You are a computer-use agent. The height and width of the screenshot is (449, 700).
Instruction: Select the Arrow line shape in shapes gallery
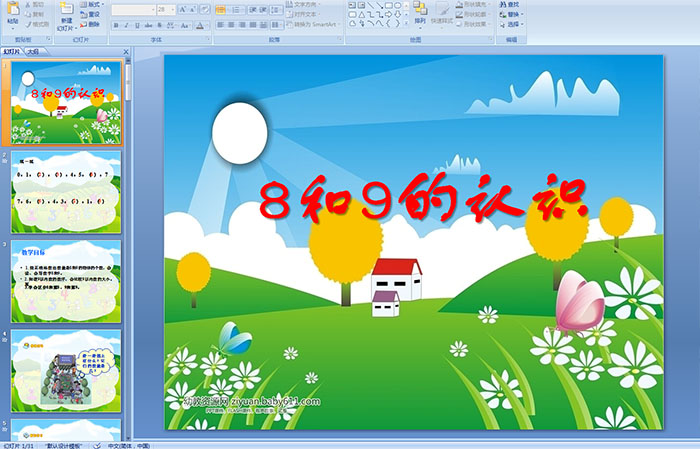coord(379,5)
